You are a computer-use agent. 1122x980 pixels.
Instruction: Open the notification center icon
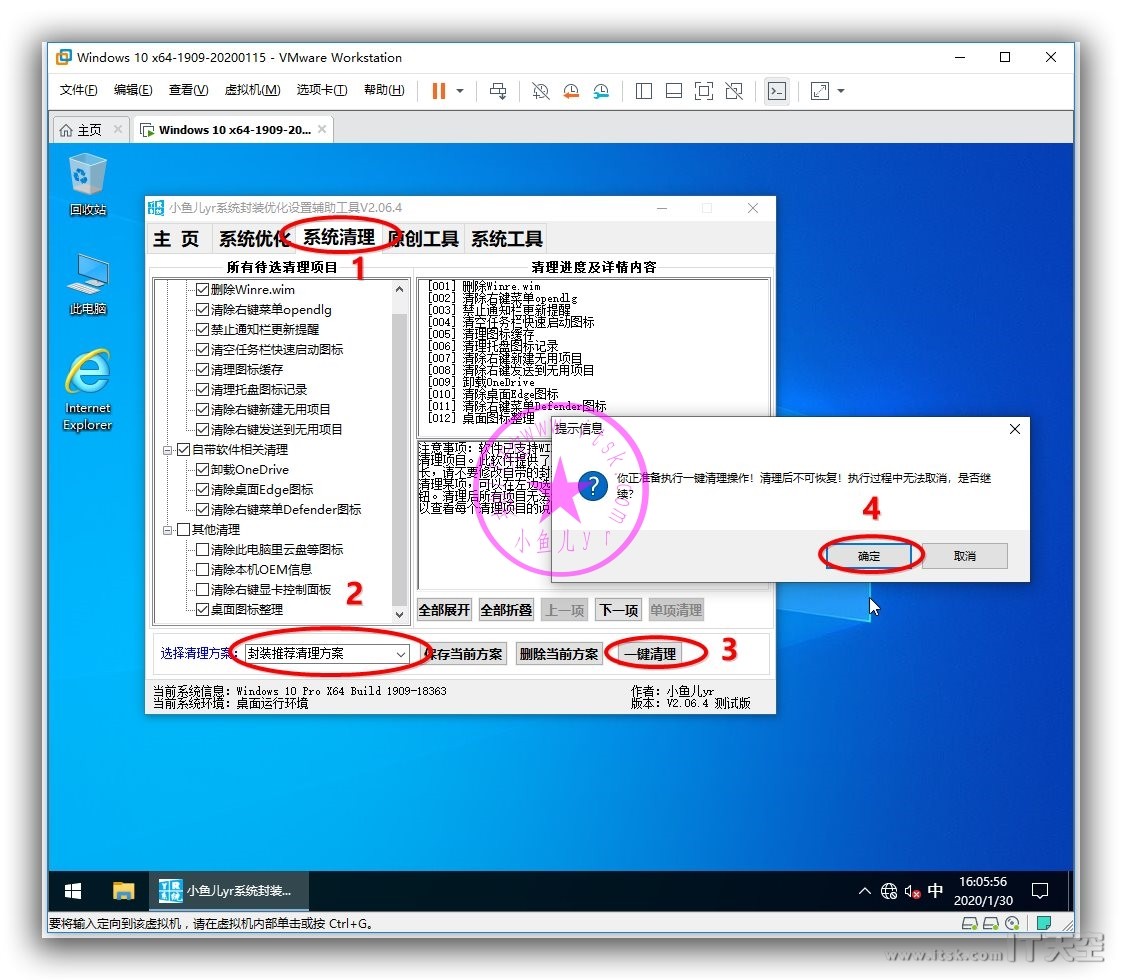tap(1040, 891)
